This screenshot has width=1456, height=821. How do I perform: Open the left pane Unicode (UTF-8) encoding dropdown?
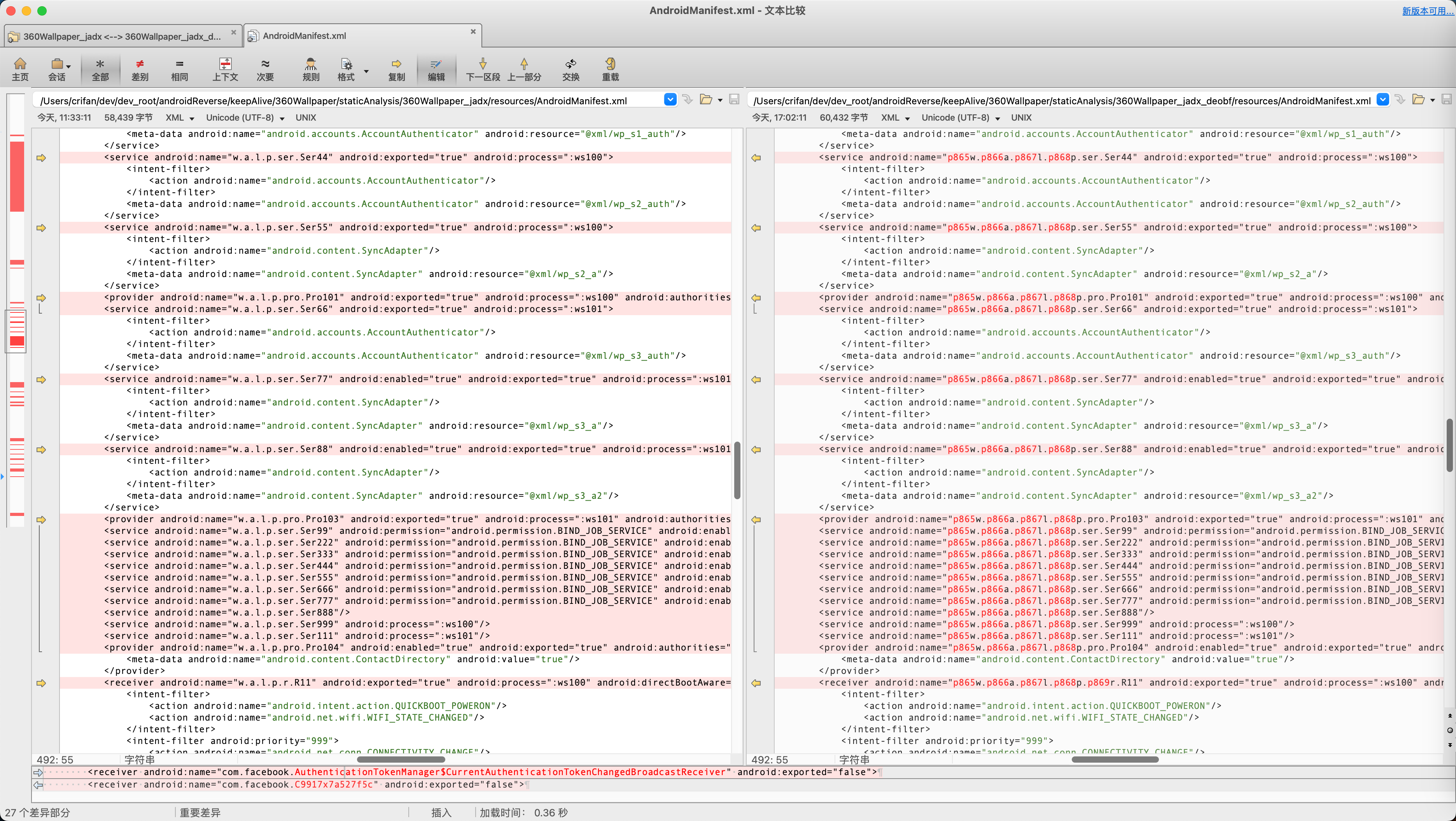coord(245,118)
